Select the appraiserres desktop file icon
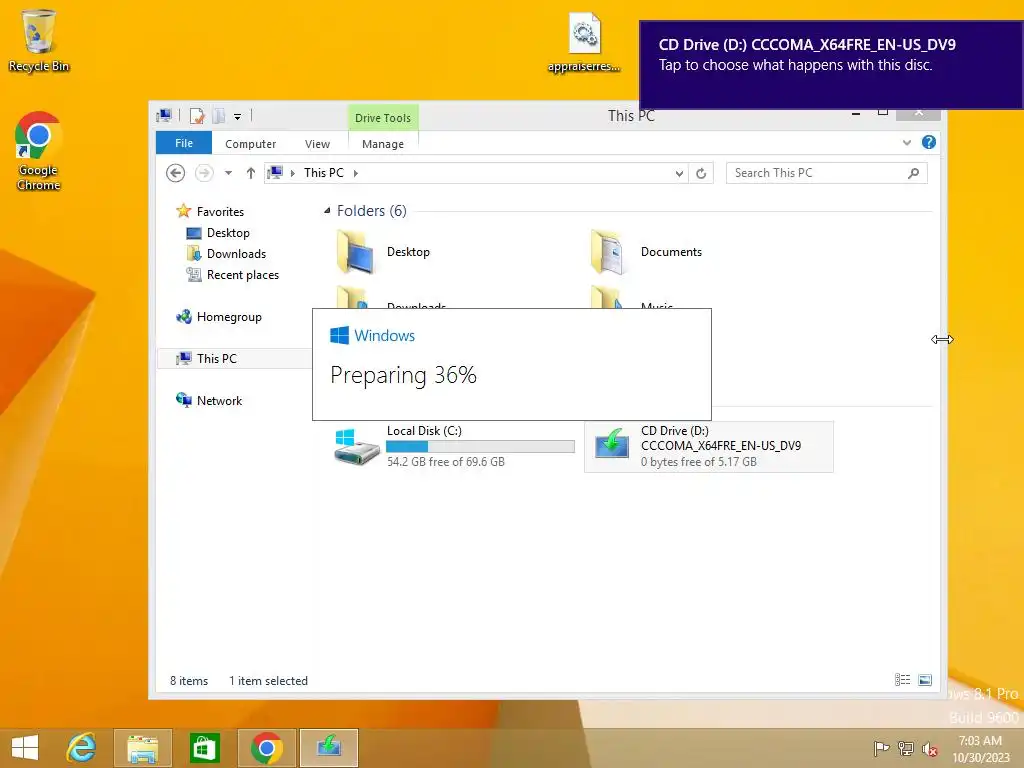This screenshot has width=1024, height=768. (x=584, y=42)
